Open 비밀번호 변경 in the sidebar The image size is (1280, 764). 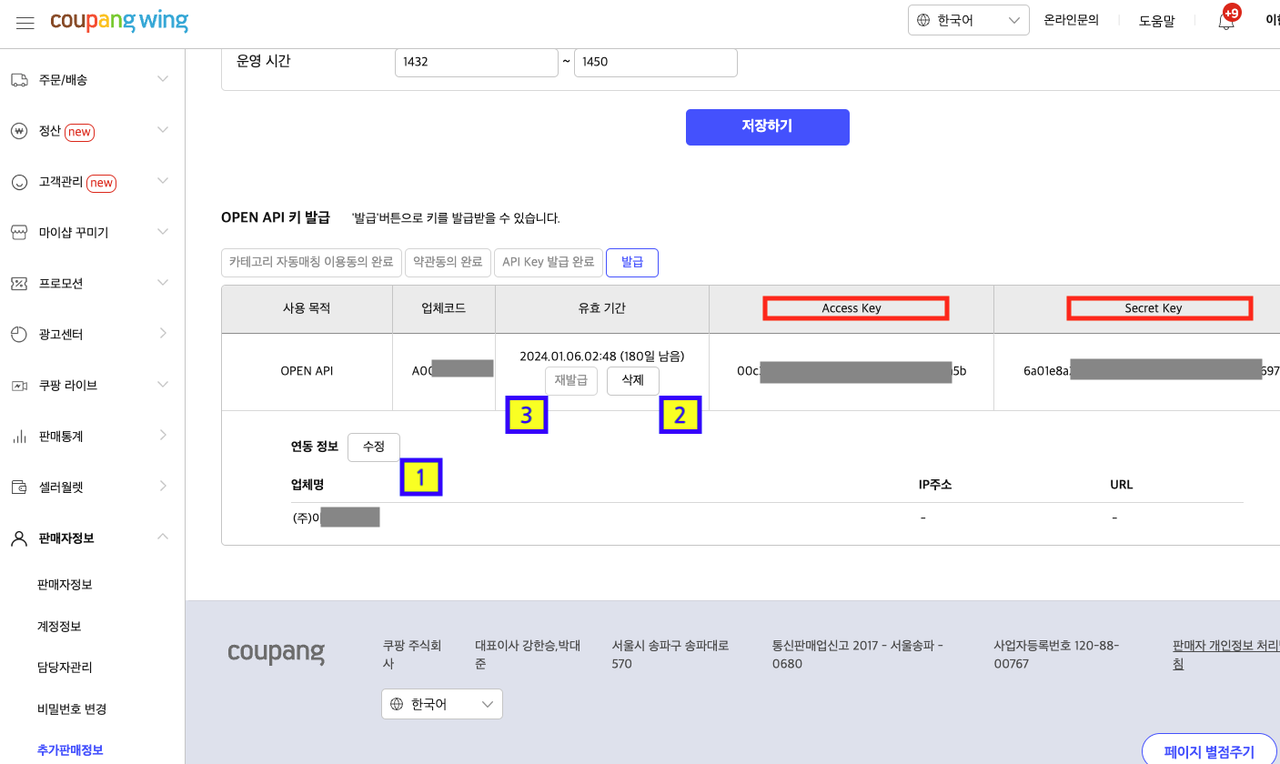(x=72, y=709)
